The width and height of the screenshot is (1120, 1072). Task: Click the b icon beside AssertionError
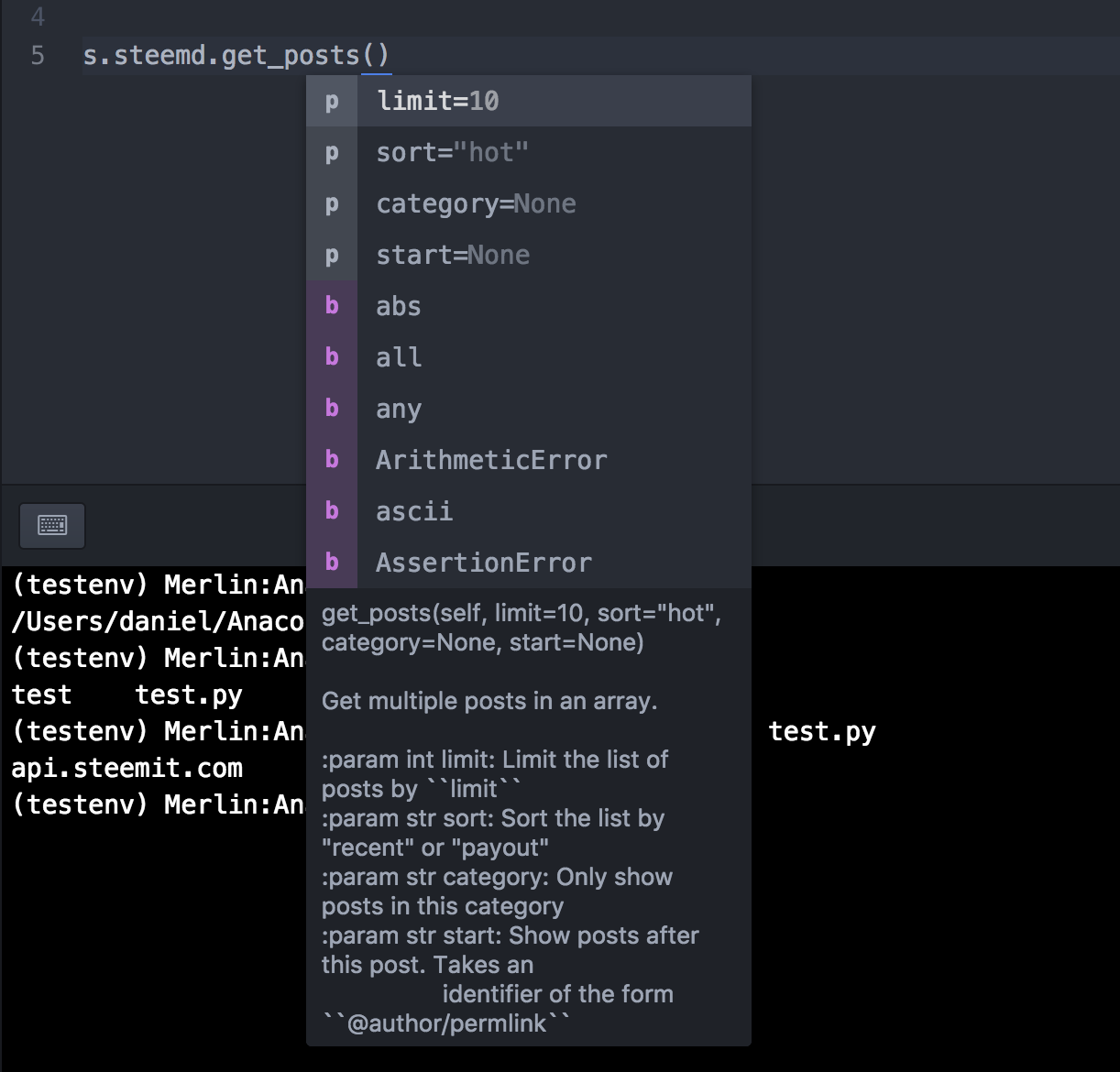pos(332,563)
